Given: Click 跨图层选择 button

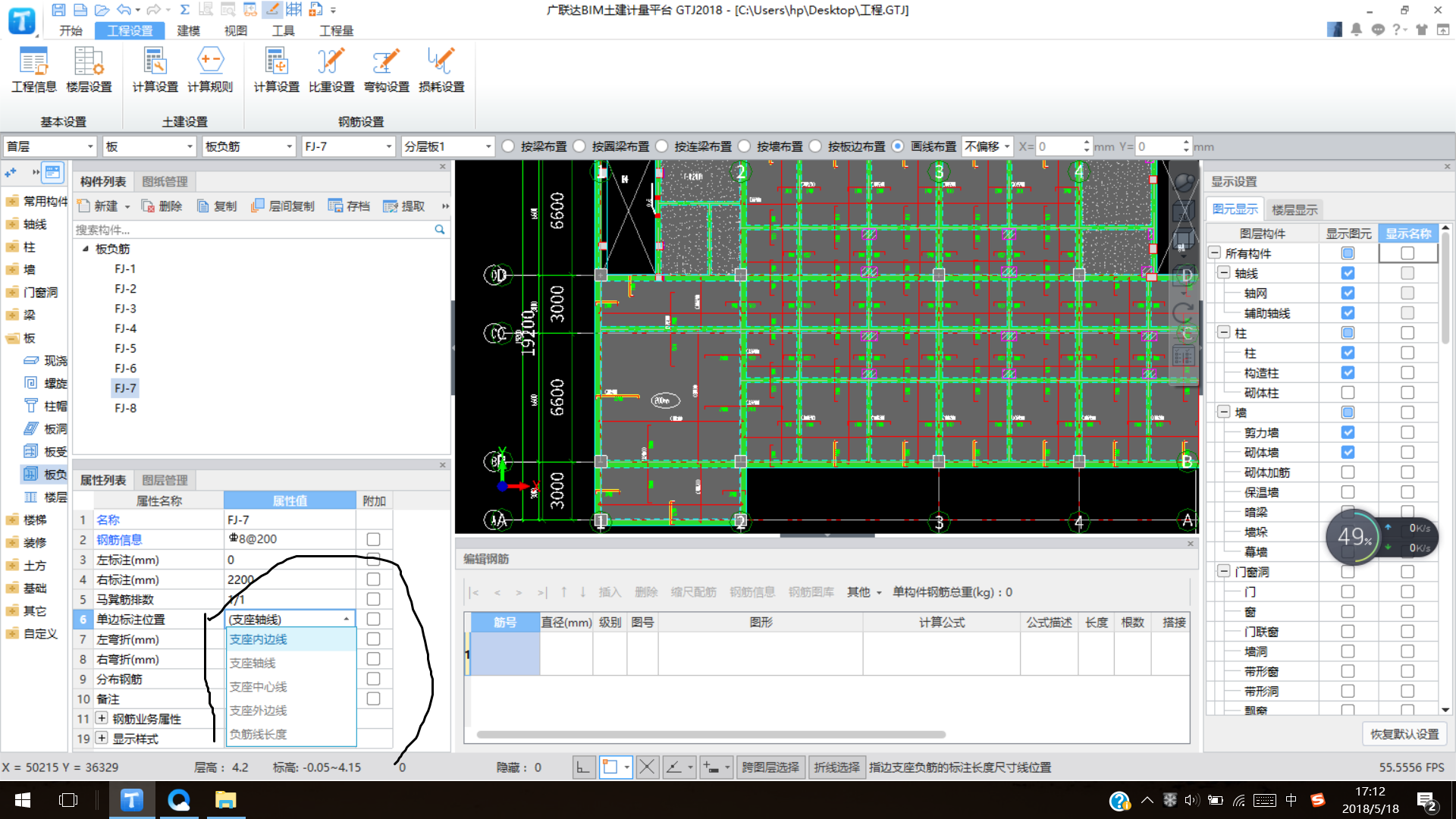Looking at the screenshot, I should [x=770, y=767].
